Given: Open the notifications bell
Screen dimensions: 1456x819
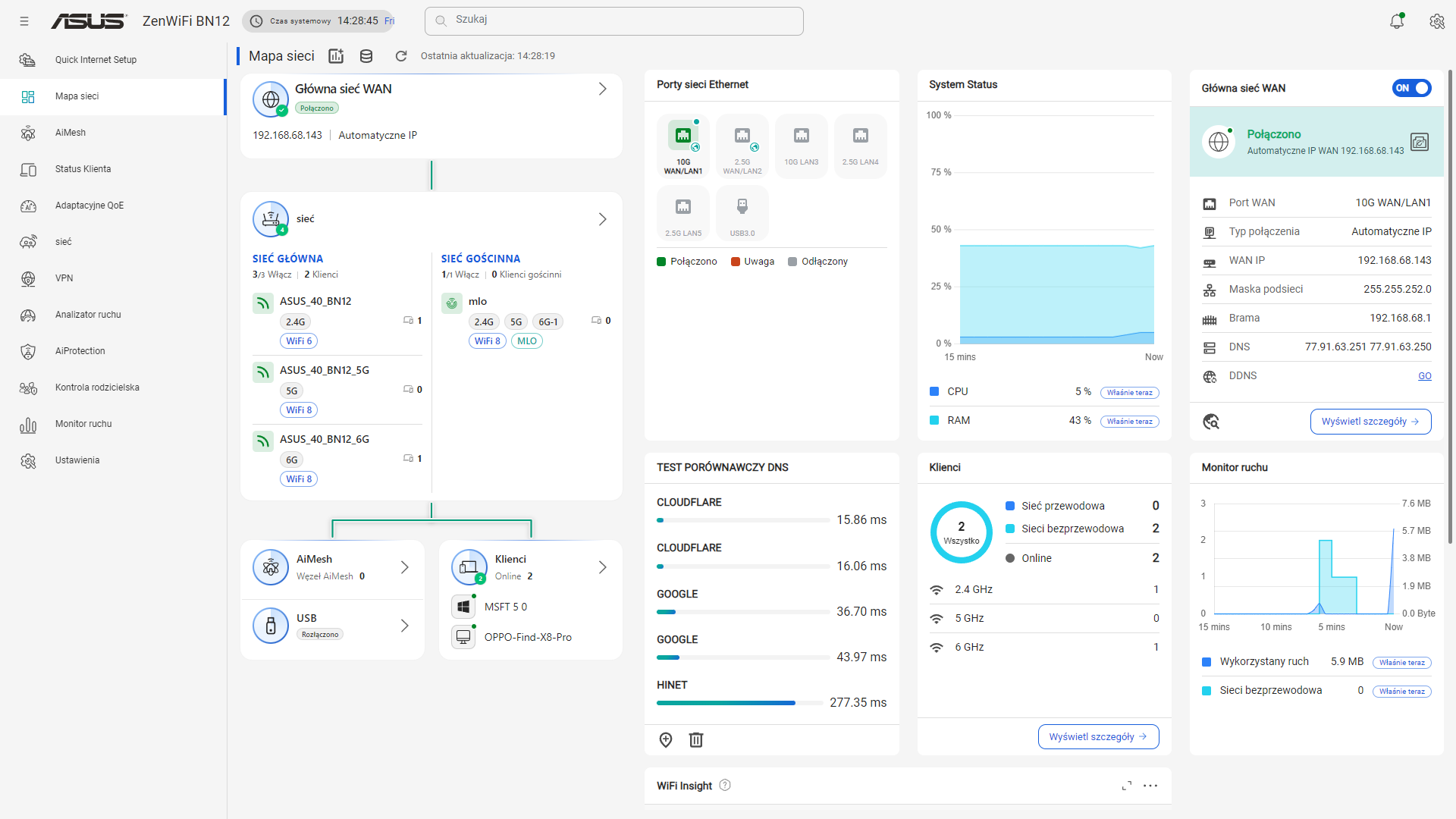Looking at the screenshot, I should pyautogui.click(x=1397, y=21).
